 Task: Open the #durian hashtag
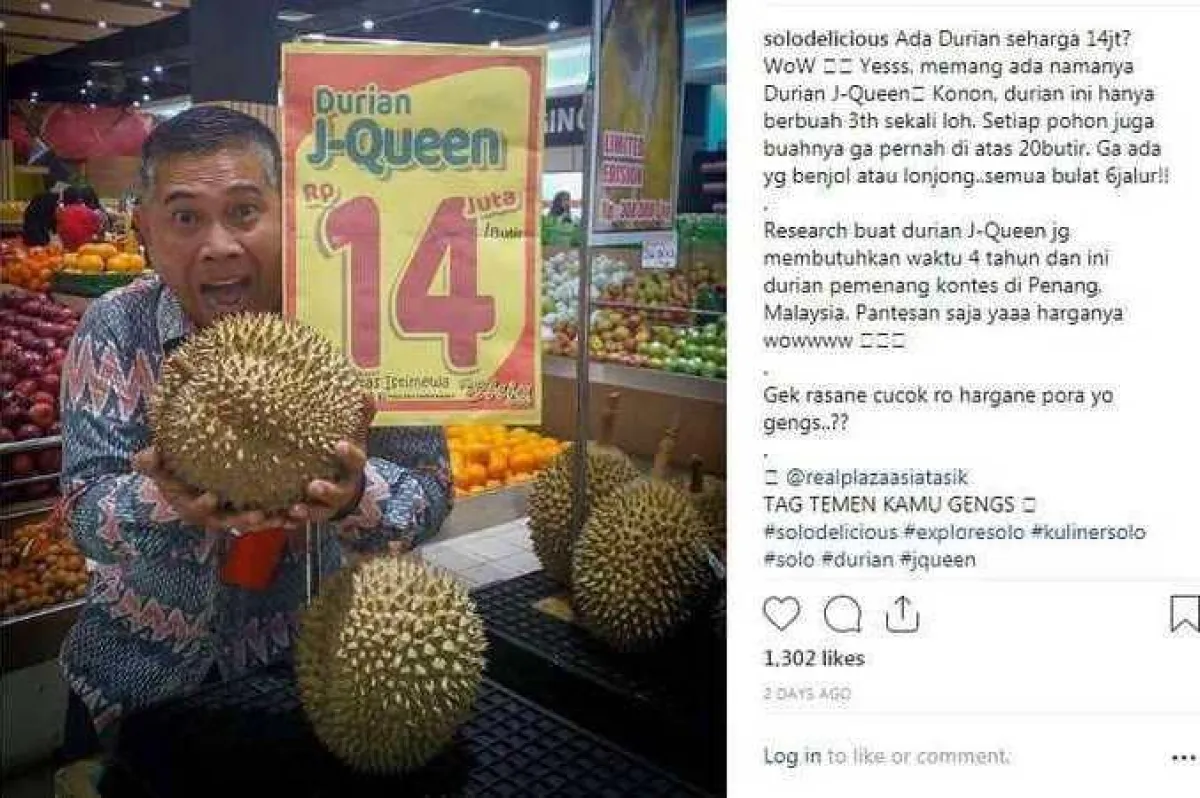pos(852,560)
